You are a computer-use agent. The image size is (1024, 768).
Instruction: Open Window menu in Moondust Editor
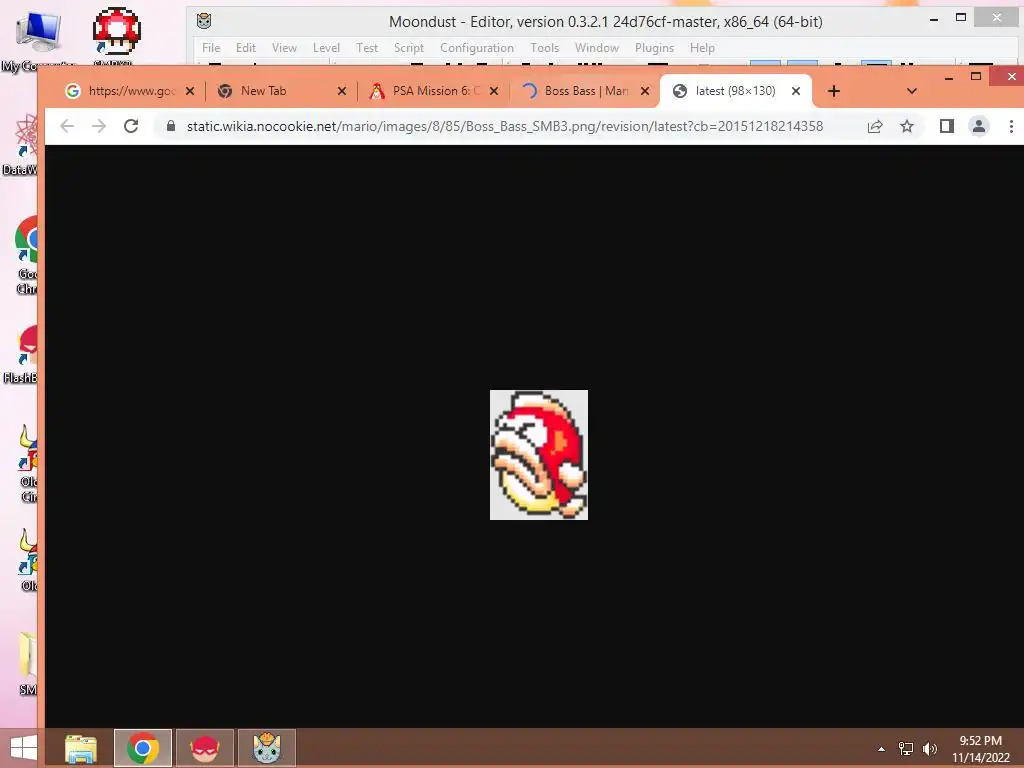597,48
